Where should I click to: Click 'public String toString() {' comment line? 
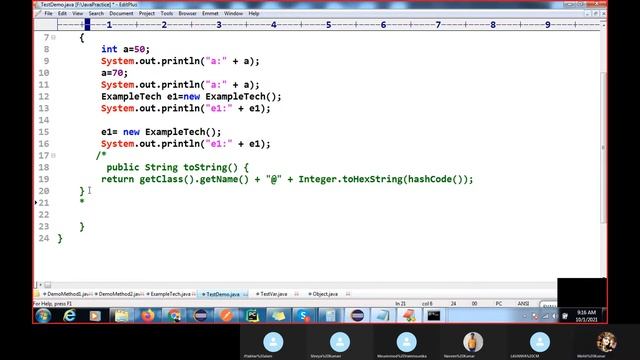point(178,167)
